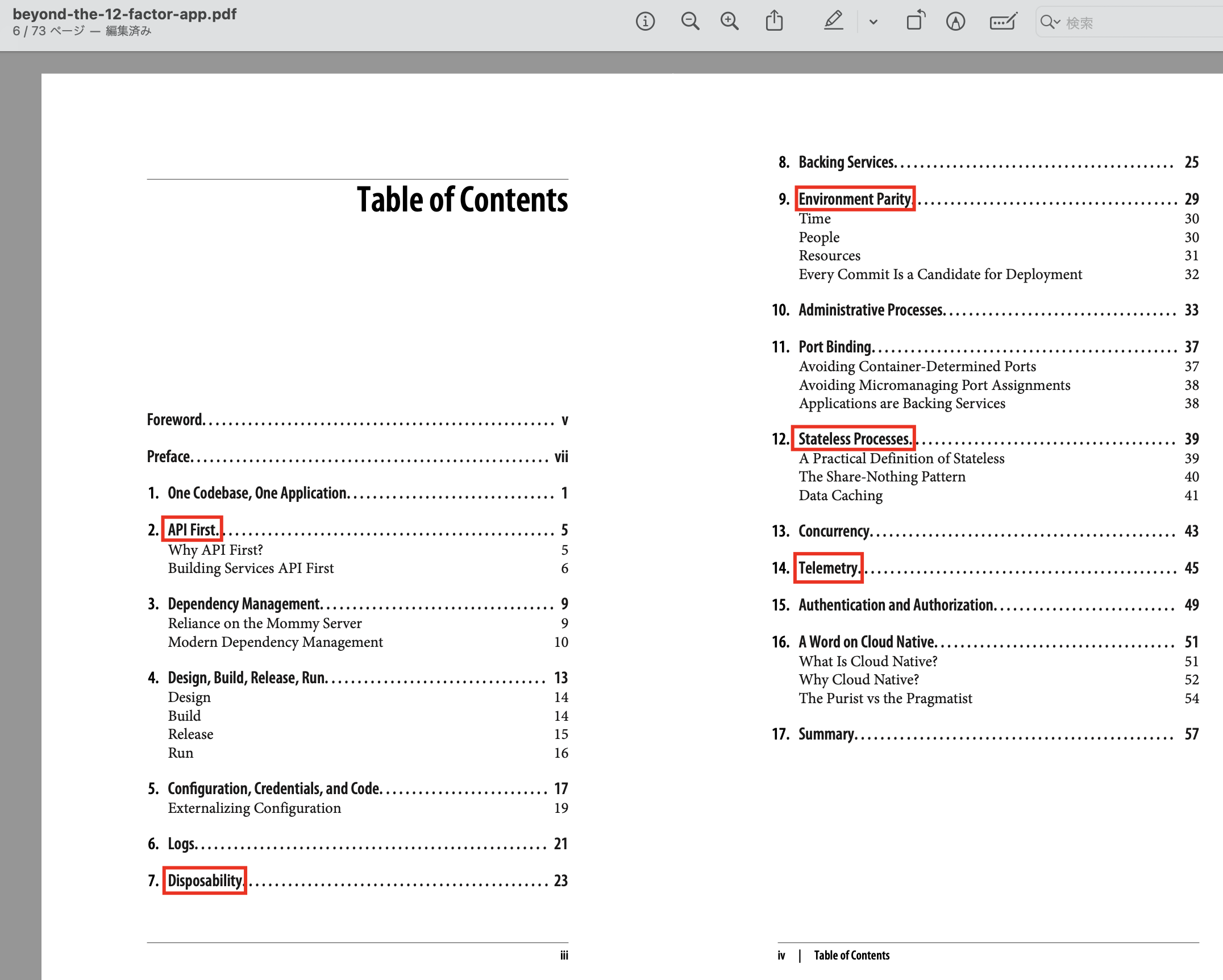Image resolution: width=1223 pixels, height=980 pixels.
Task: Toggle the markup toolbar icon
Action: 955,22
